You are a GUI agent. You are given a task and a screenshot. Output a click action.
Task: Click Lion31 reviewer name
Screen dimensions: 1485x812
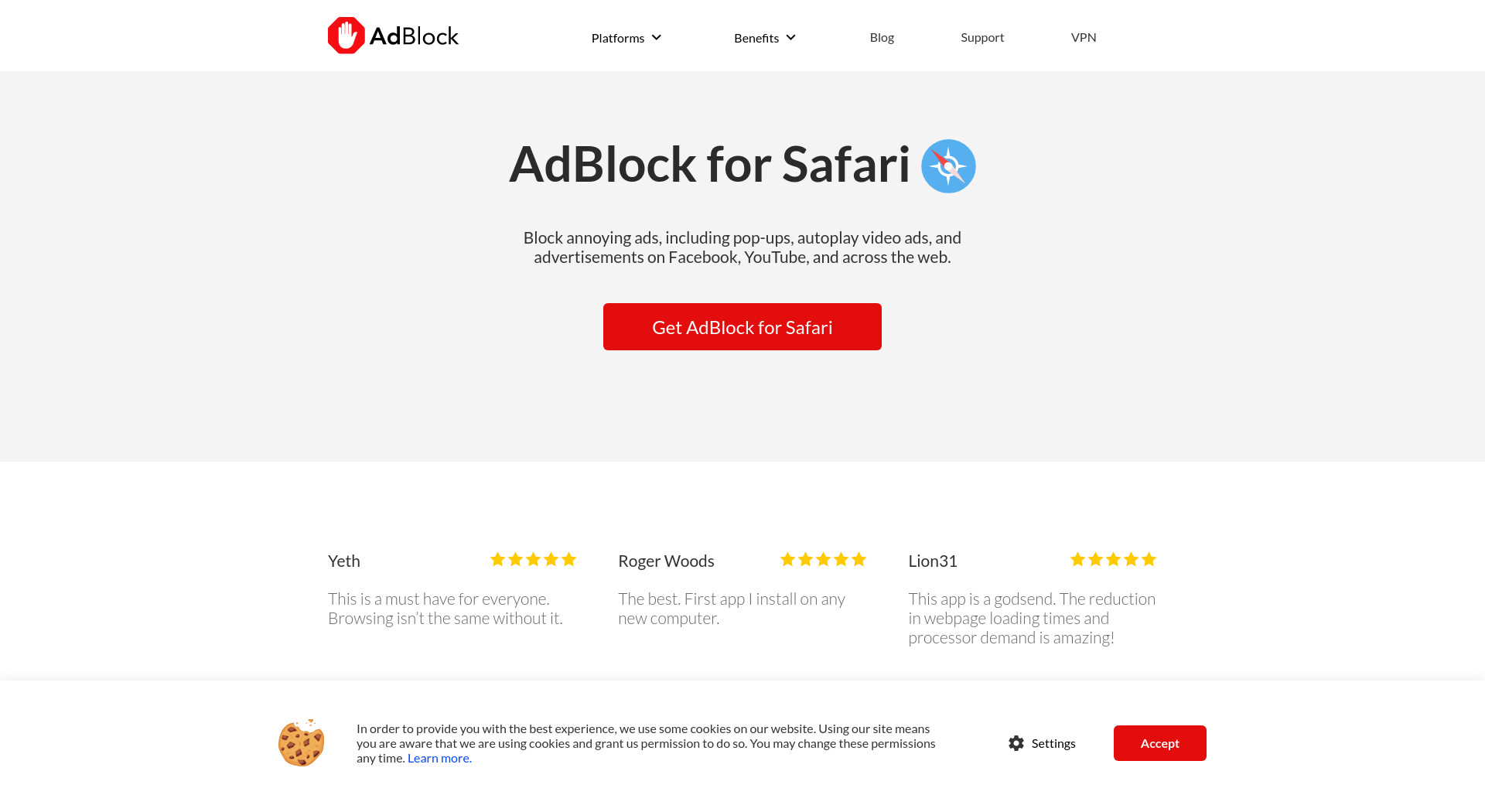[933, 561]
